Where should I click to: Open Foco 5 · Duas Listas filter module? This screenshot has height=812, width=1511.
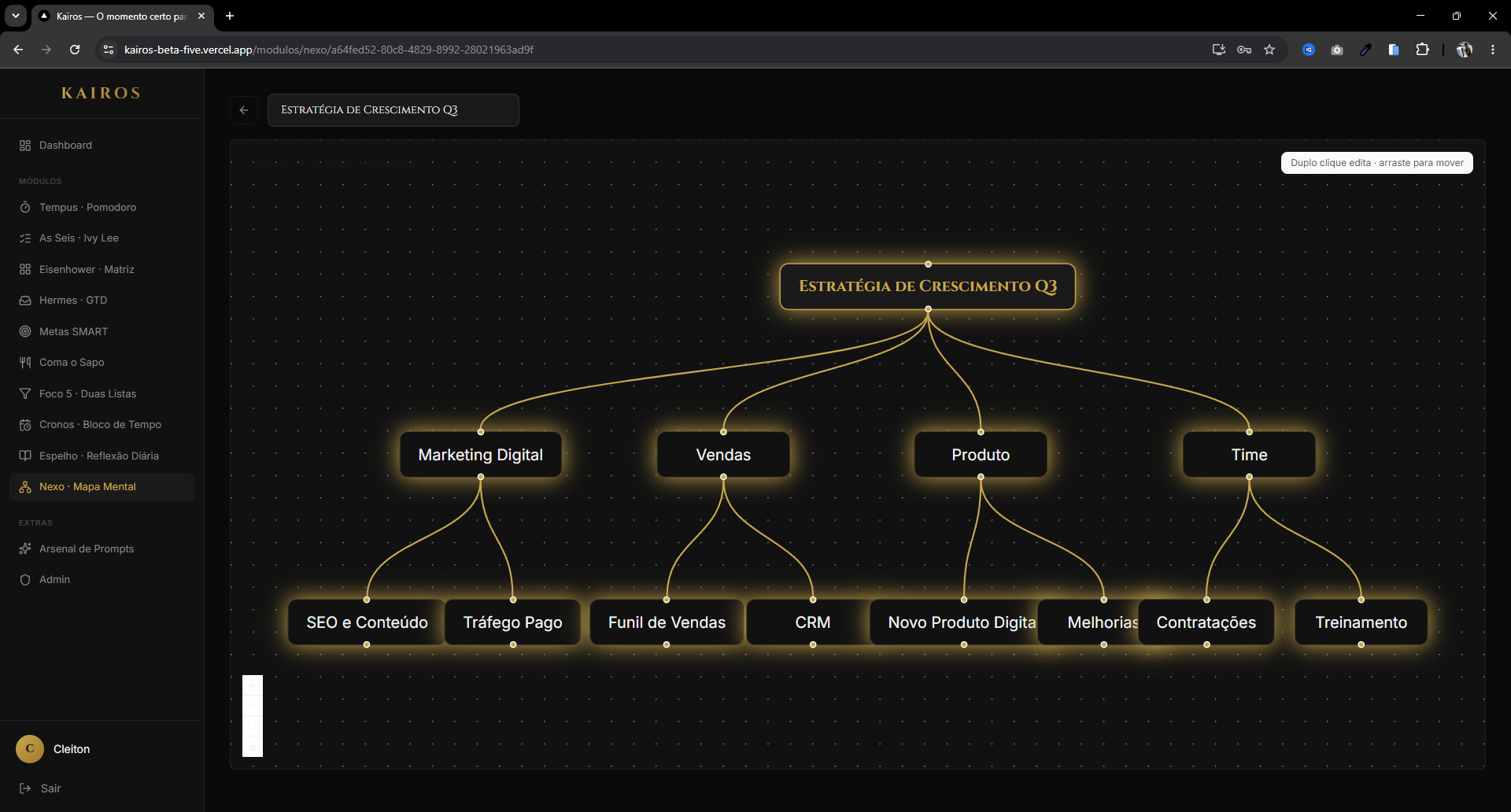pyautogui.click(x=102, y=393)
